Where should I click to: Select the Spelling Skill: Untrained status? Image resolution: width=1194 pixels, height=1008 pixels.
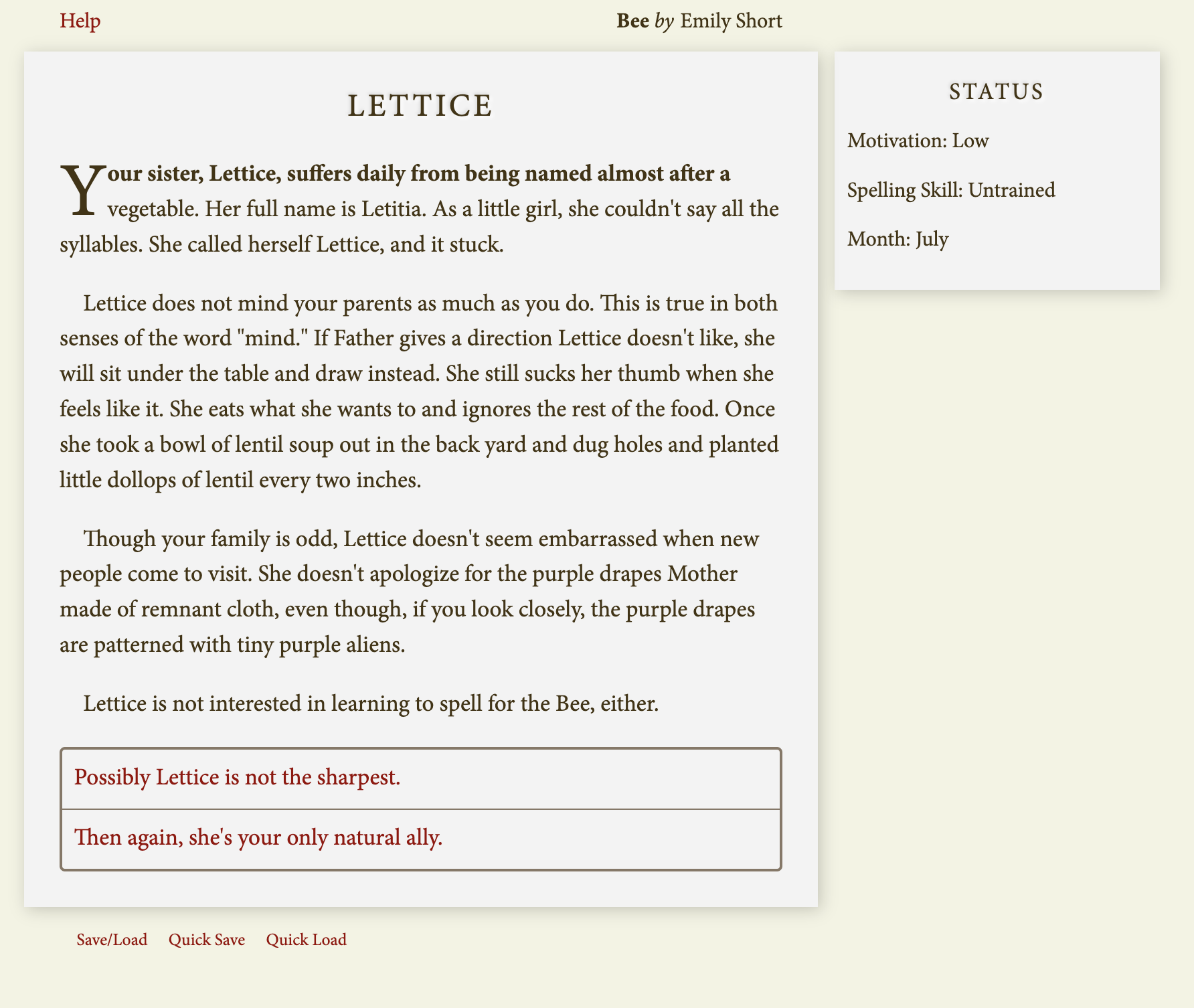pyautogui.click(x=951, y=190)
